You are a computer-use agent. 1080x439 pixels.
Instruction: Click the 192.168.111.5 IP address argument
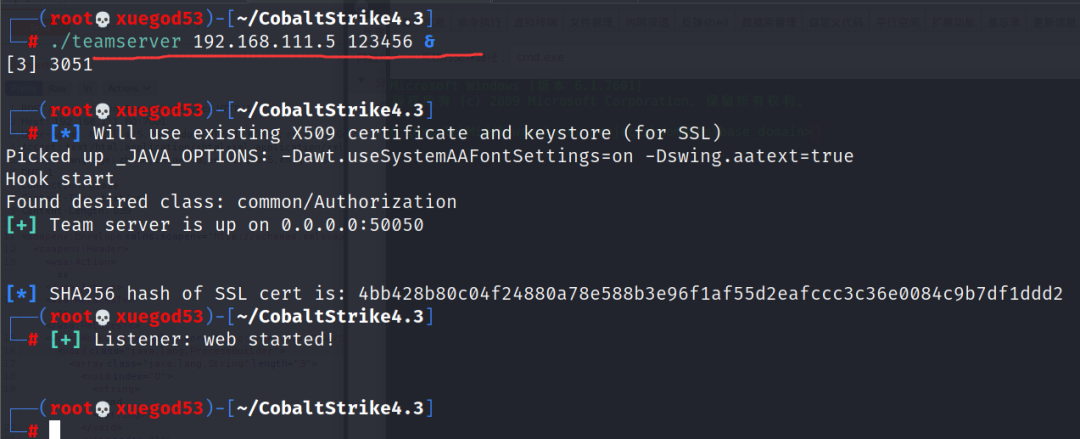click(x=264, y=42)
